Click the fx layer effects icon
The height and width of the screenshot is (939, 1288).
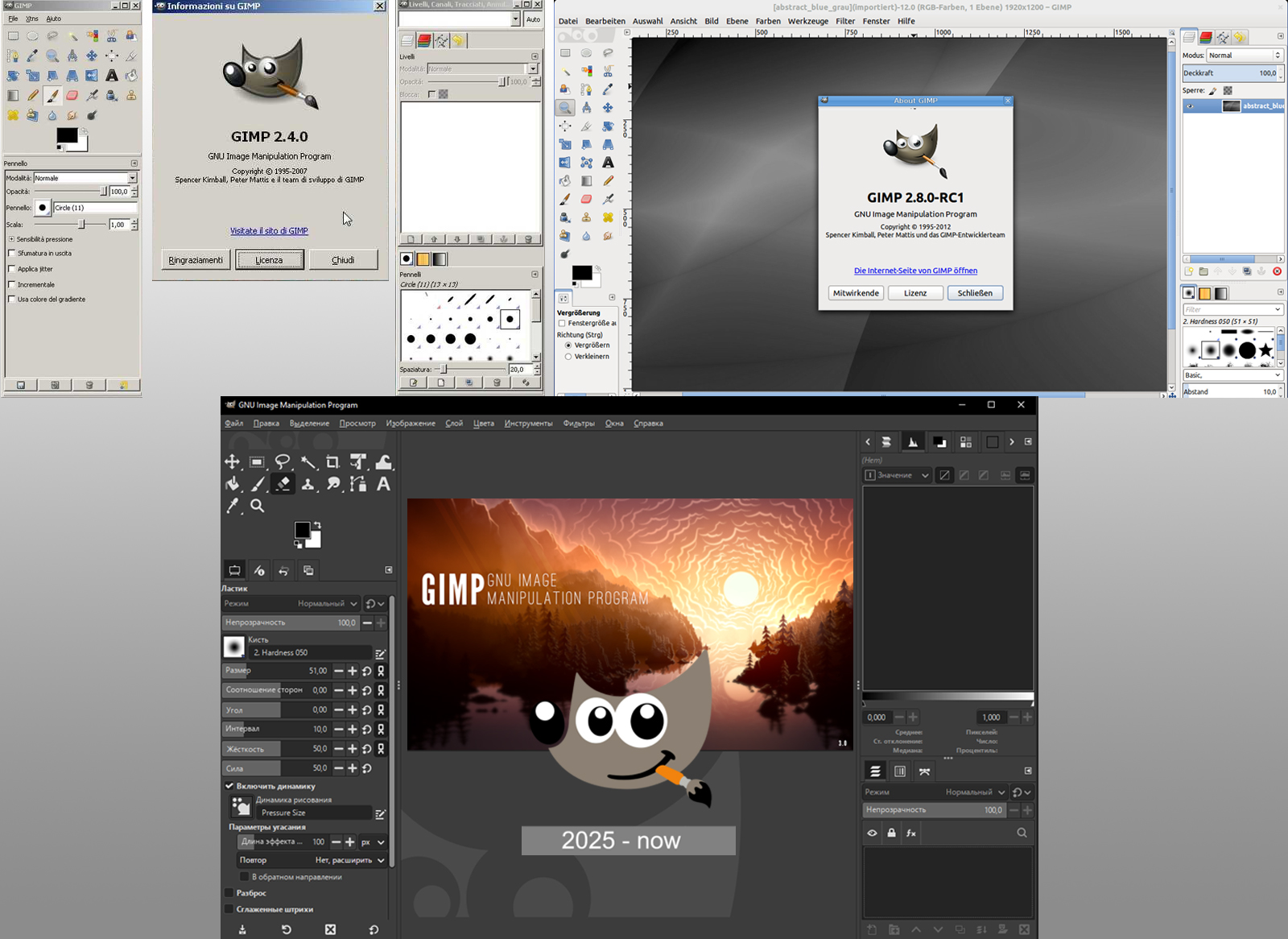910,833
